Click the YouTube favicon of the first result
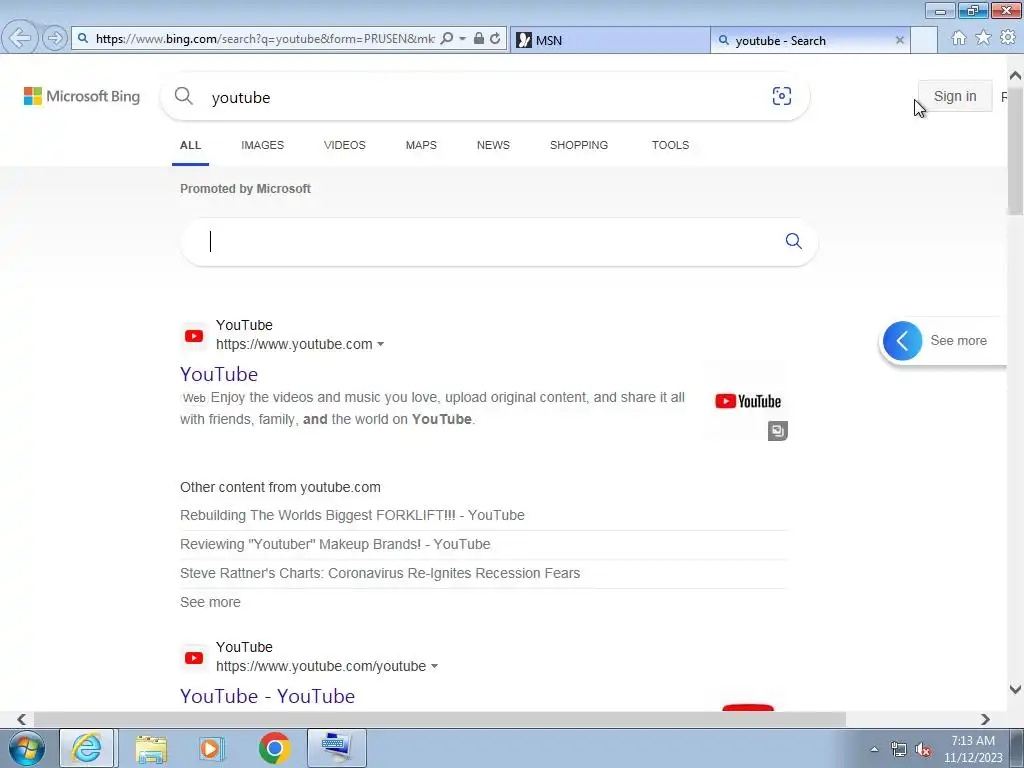The height and width of the screenshot is (768, 1024). click(x=193, y=336)
